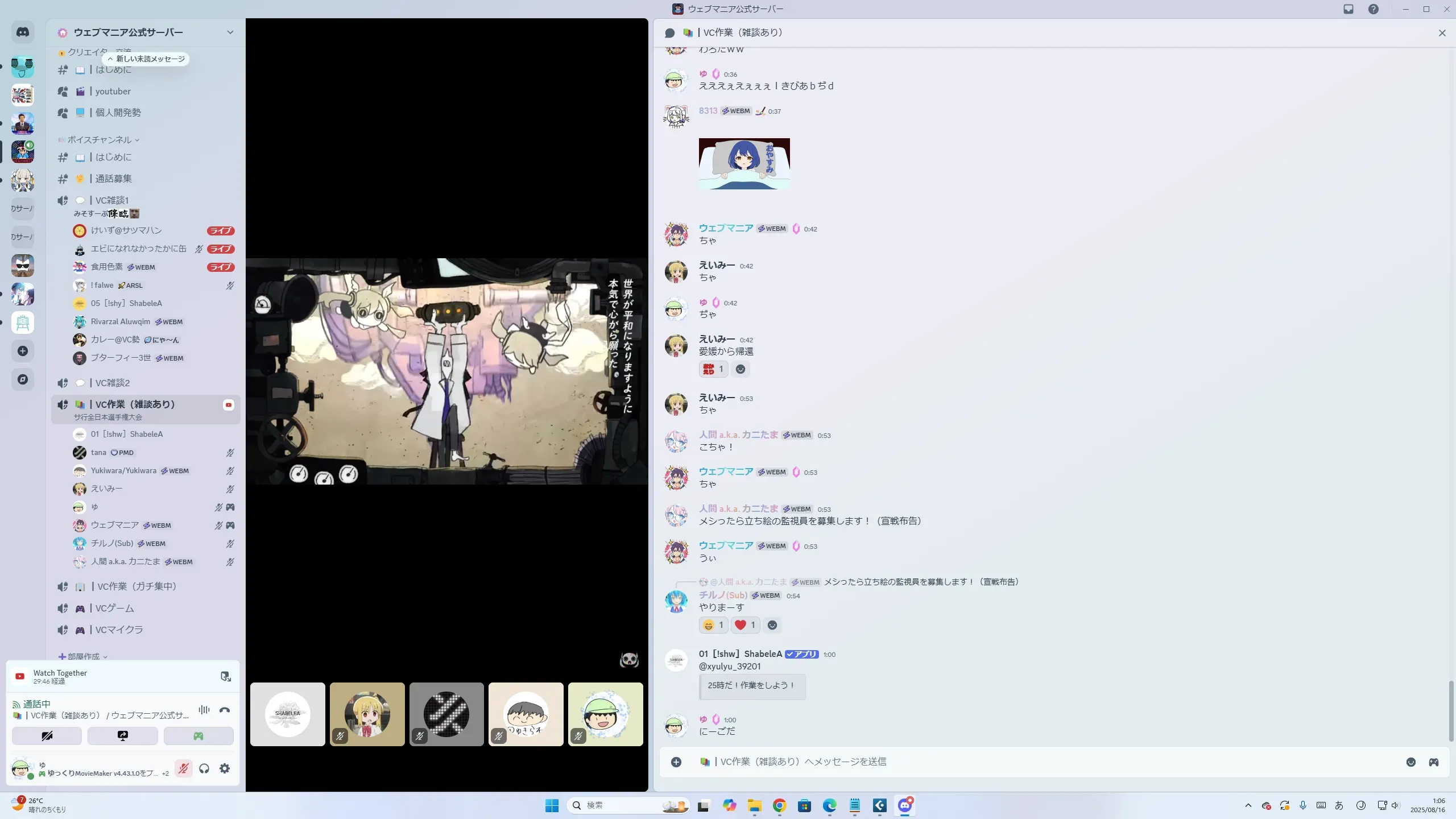Collapse the ボイスチャンネル category
The width and height of the screenshot is (1456, 819).
(100, 140)
